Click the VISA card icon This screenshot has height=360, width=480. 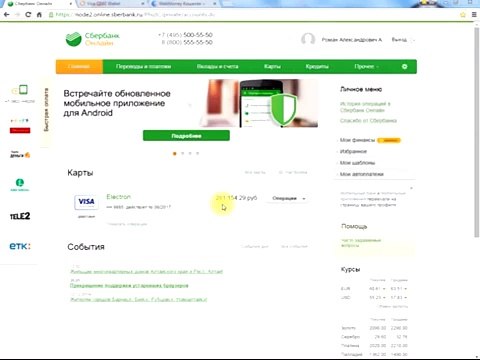pos(86,202)
